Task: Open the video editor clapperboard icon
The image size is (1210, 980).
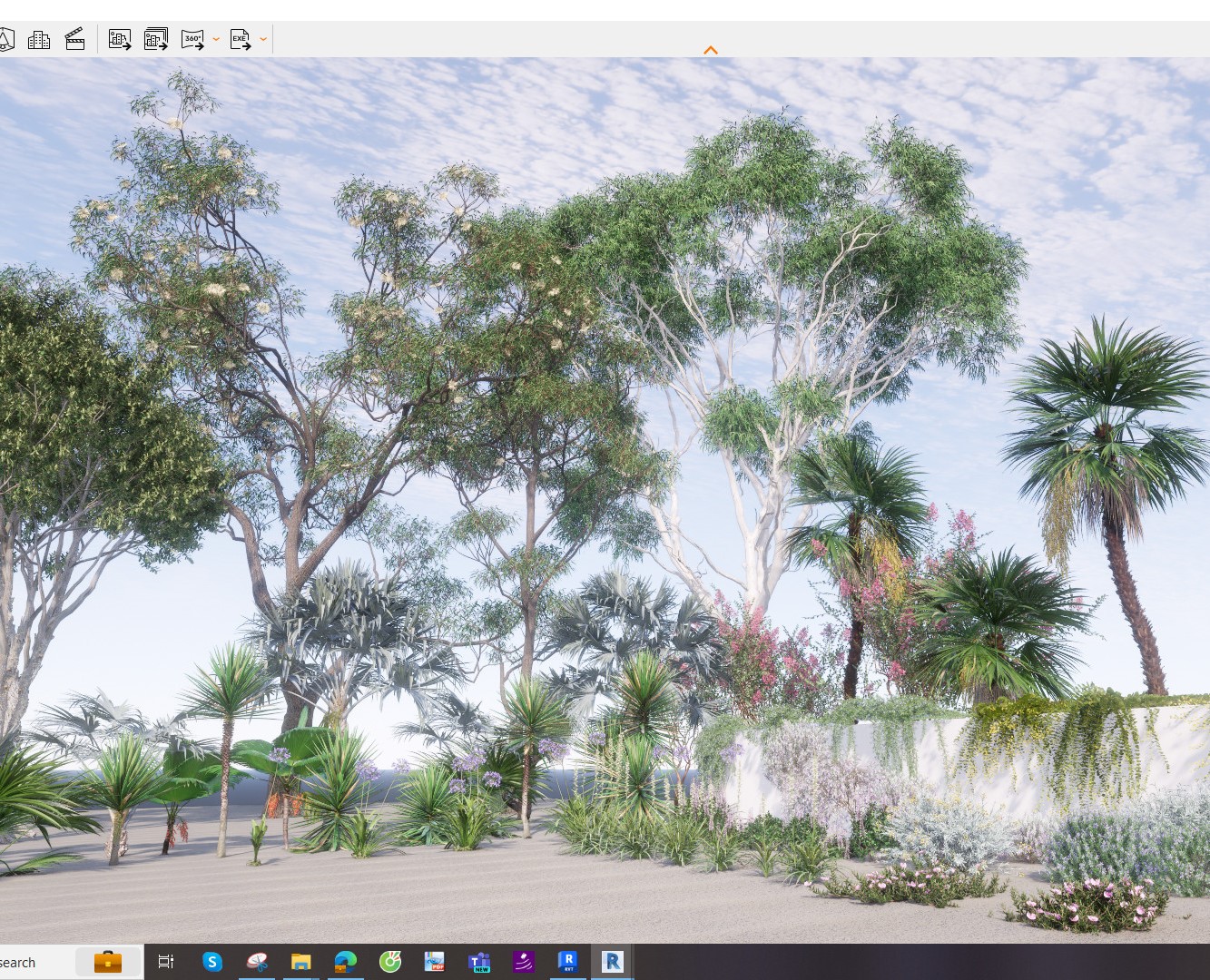Action: click(75, 40)
